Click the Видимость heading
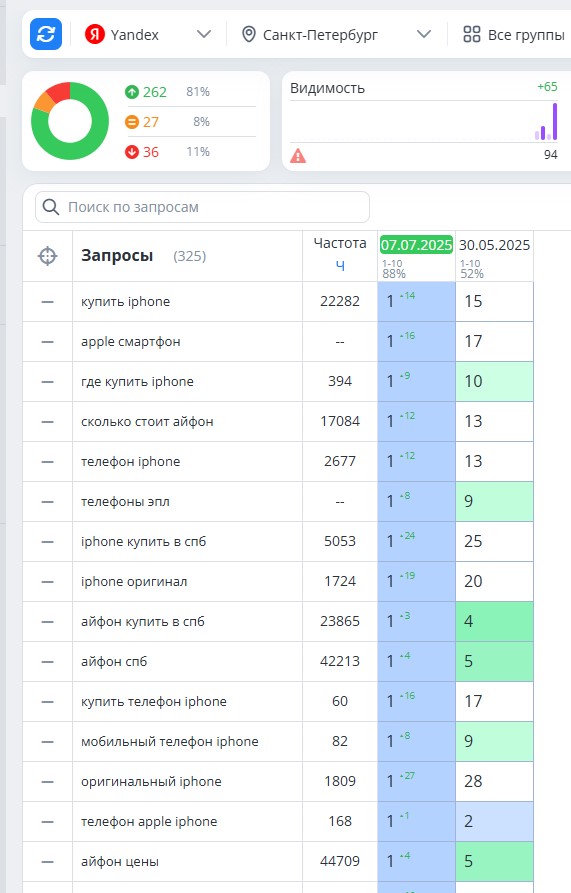This screenshot has height=893, width=571. (327, 88)
